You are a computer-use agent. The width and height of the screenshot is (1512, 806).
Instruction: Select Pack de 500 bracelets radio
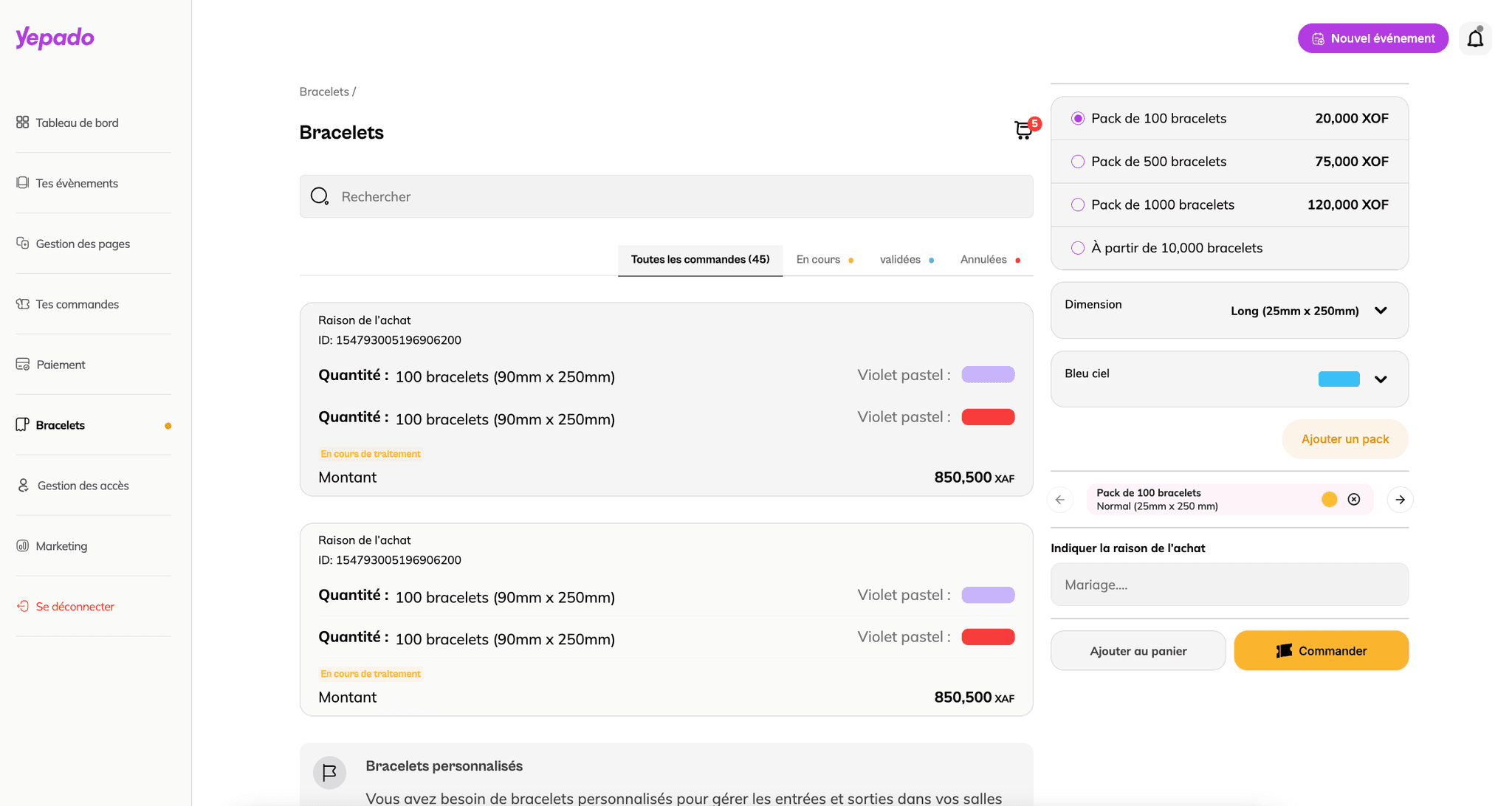pyautogui.click(x=1078, y=162)
